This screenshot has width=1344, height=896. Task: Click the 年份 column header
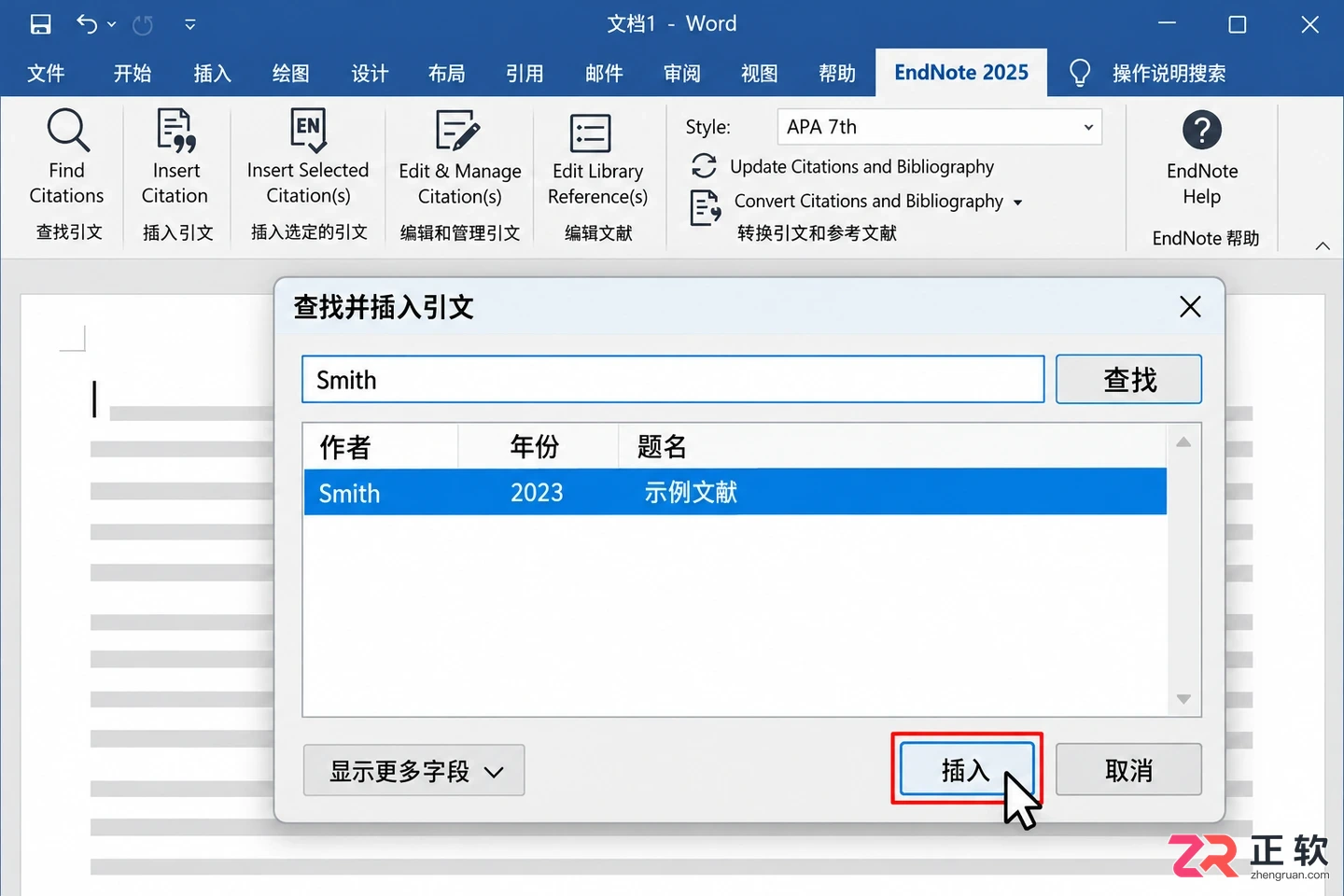click(539, 446)
